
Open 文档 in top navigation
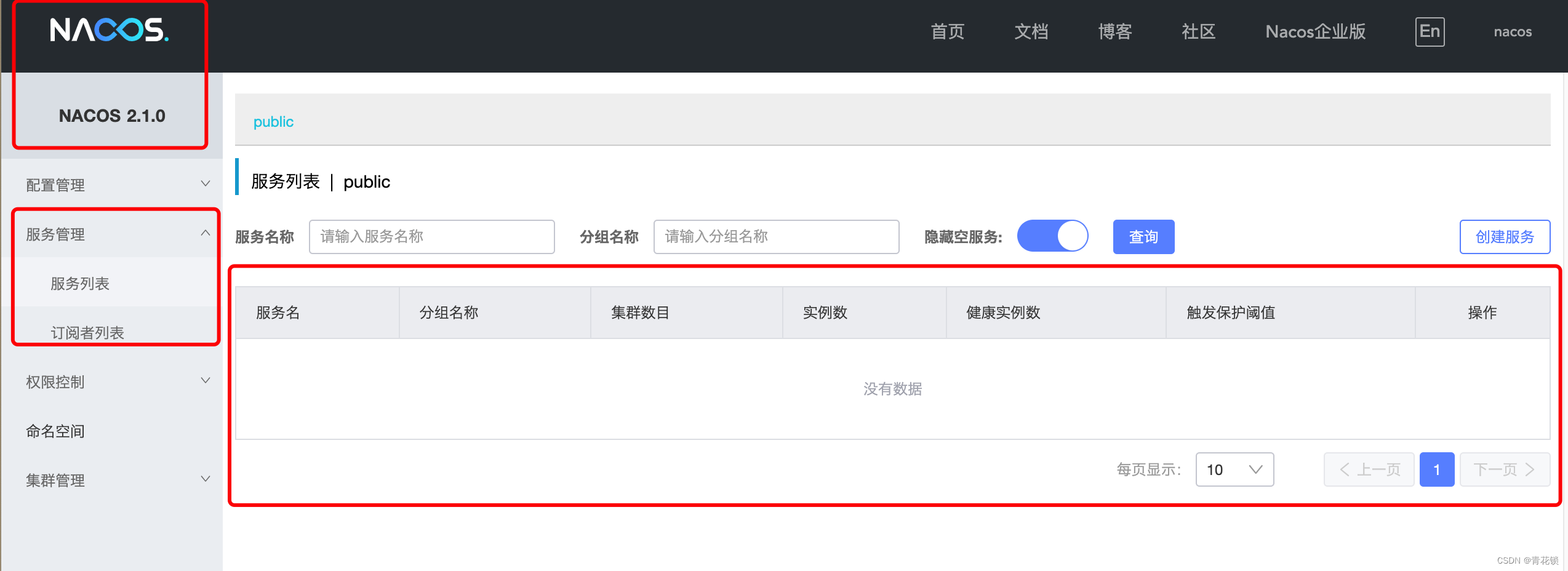coord(1031,31)
